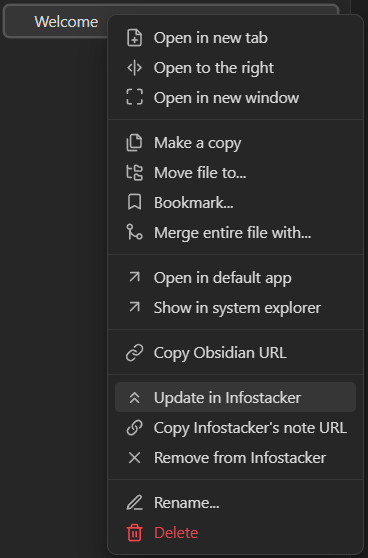Select the Welcome note in file list

66,22
